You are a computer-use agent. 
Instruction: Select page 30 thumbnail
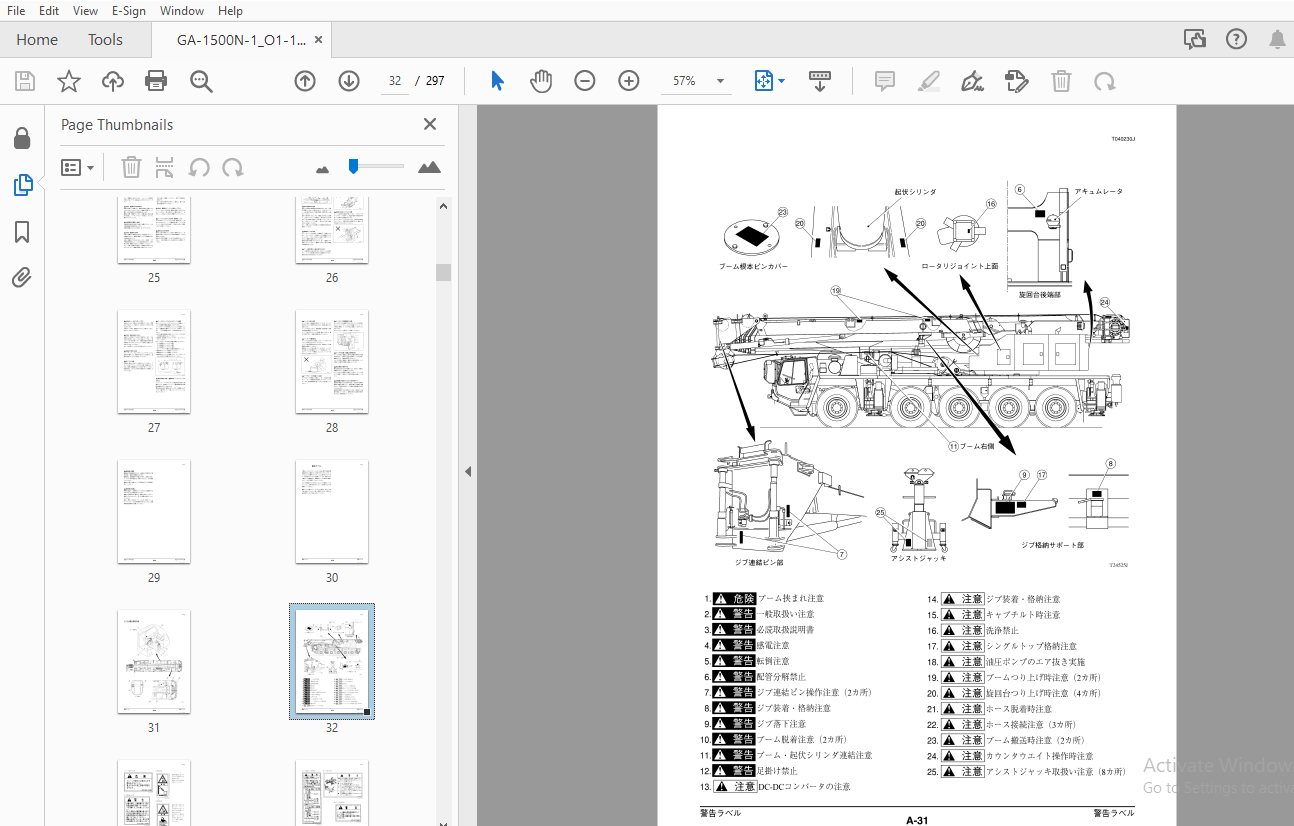(x=332, y=512)
